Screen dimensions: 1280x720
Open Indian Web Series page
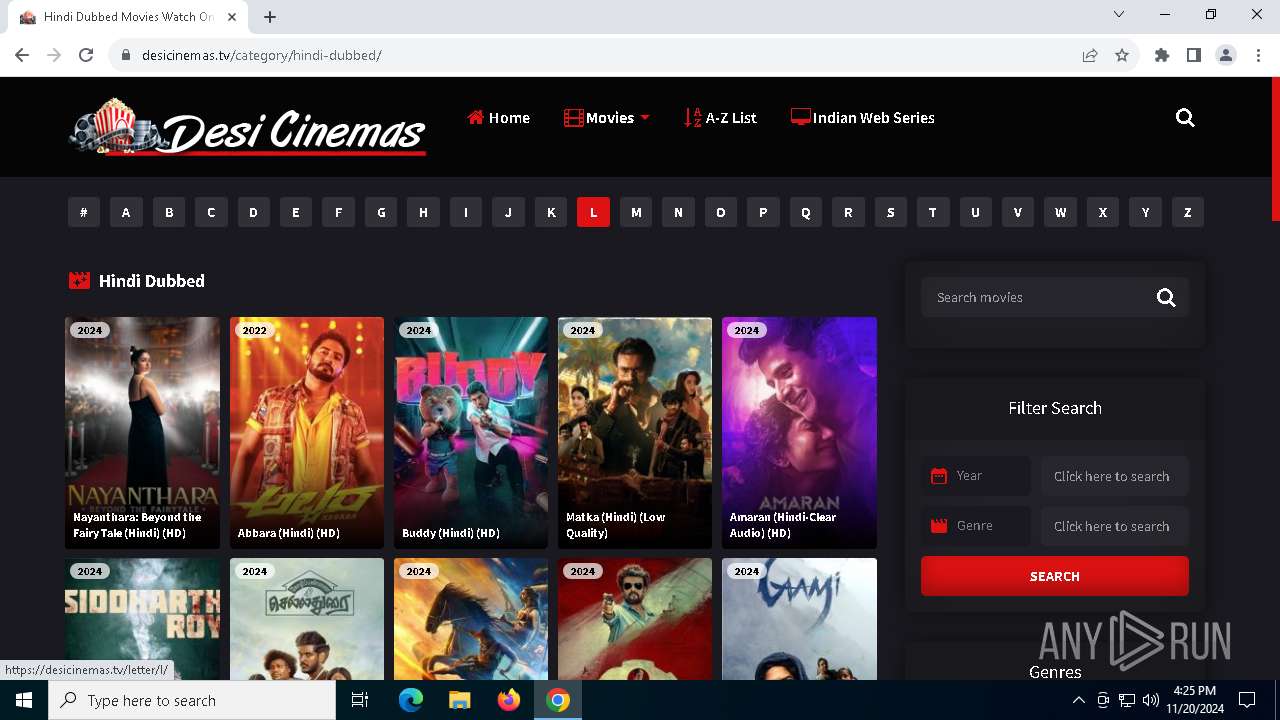[862, 118]
